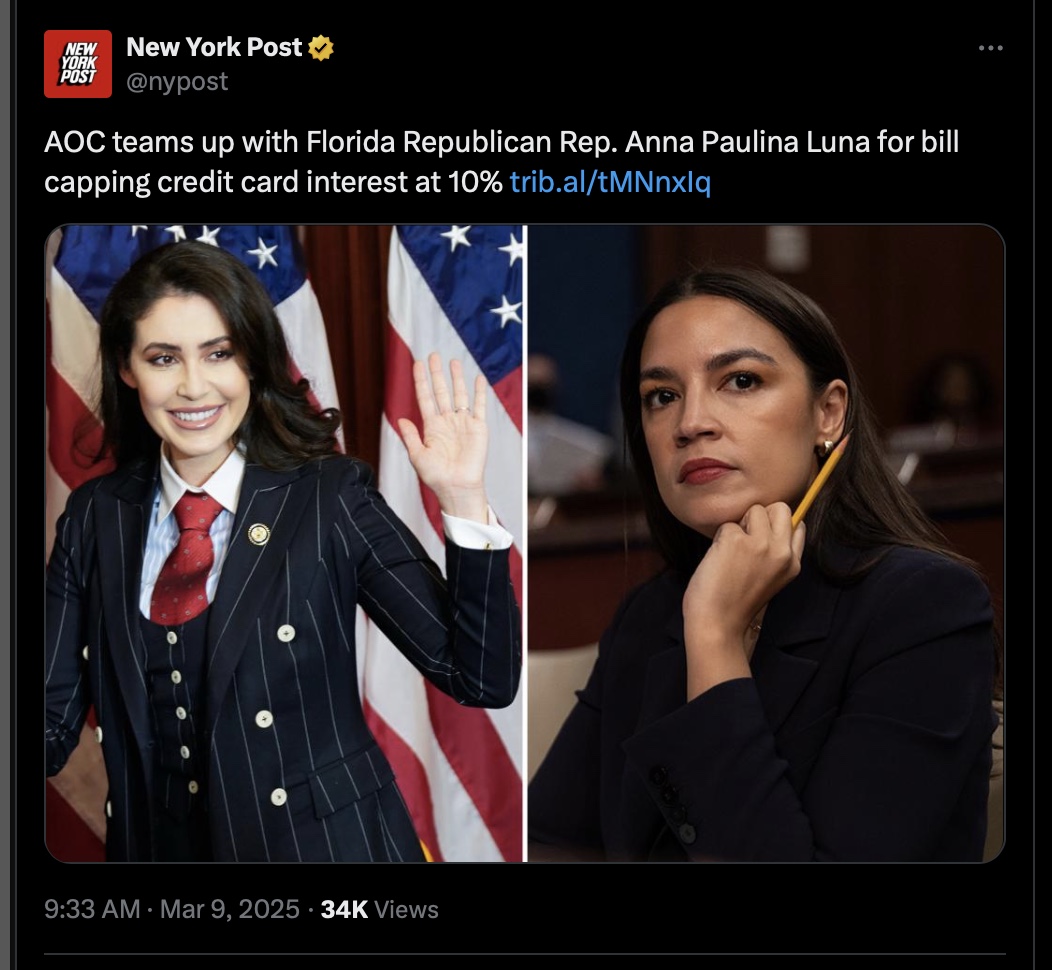This screenshot has height=970, width=1052.
Task: Open the New York Post display name
Action: point(214,47)
